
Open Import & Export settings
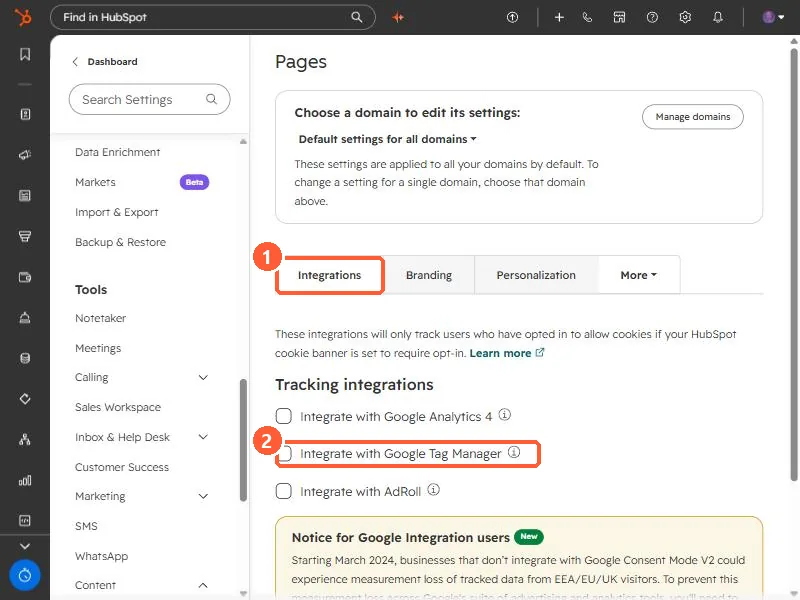coord(116,212)
